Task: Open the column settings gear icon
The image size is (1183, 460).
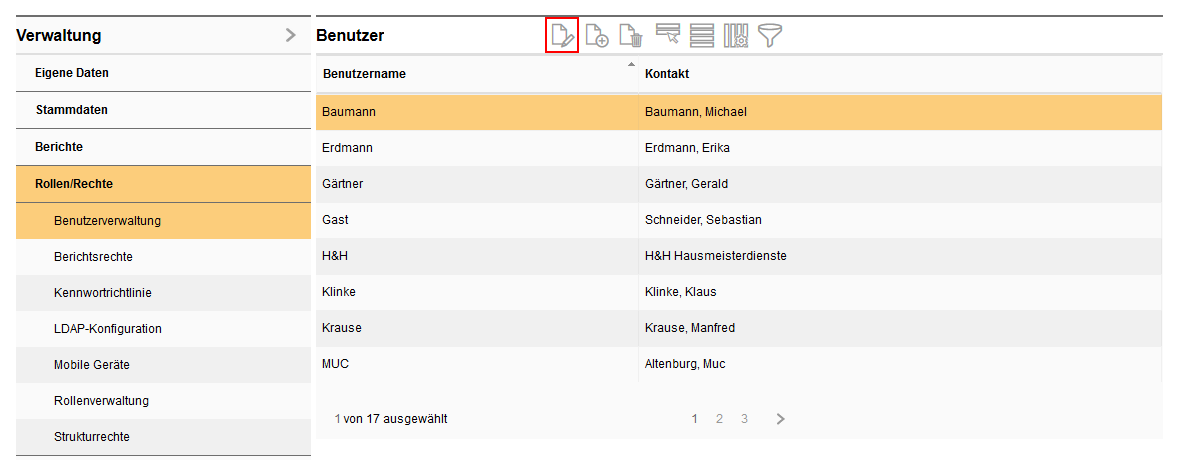Action: 736,36
